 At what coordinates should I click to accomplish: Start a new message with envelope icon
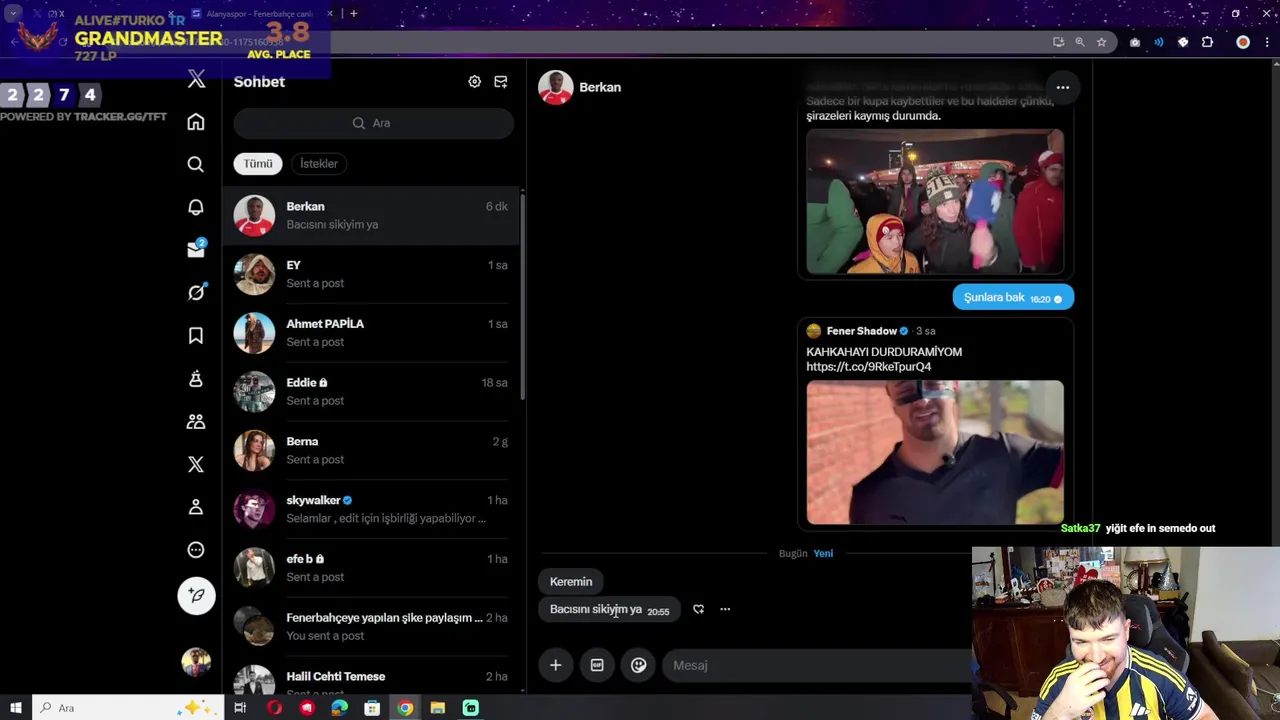500,82
